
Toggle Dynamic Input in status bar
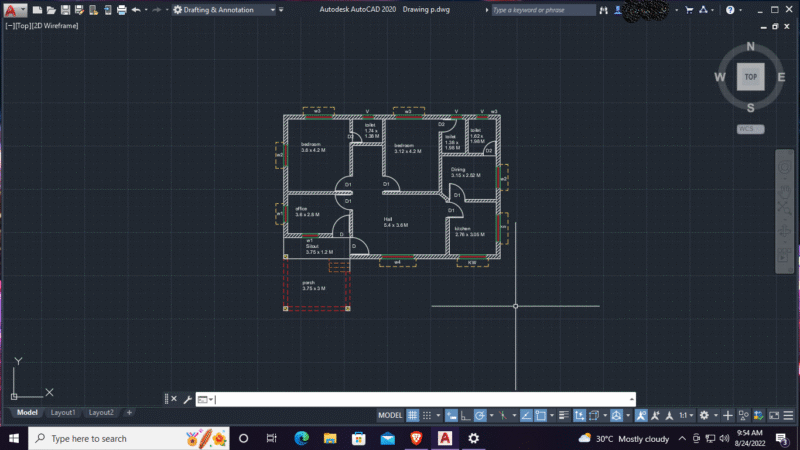click(x=451, y=415)
